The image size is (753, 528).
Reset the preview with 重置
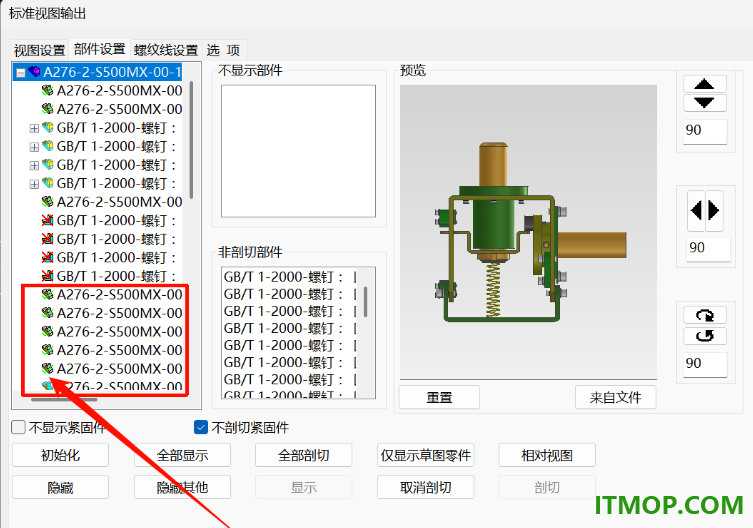[x=439, y=397]
